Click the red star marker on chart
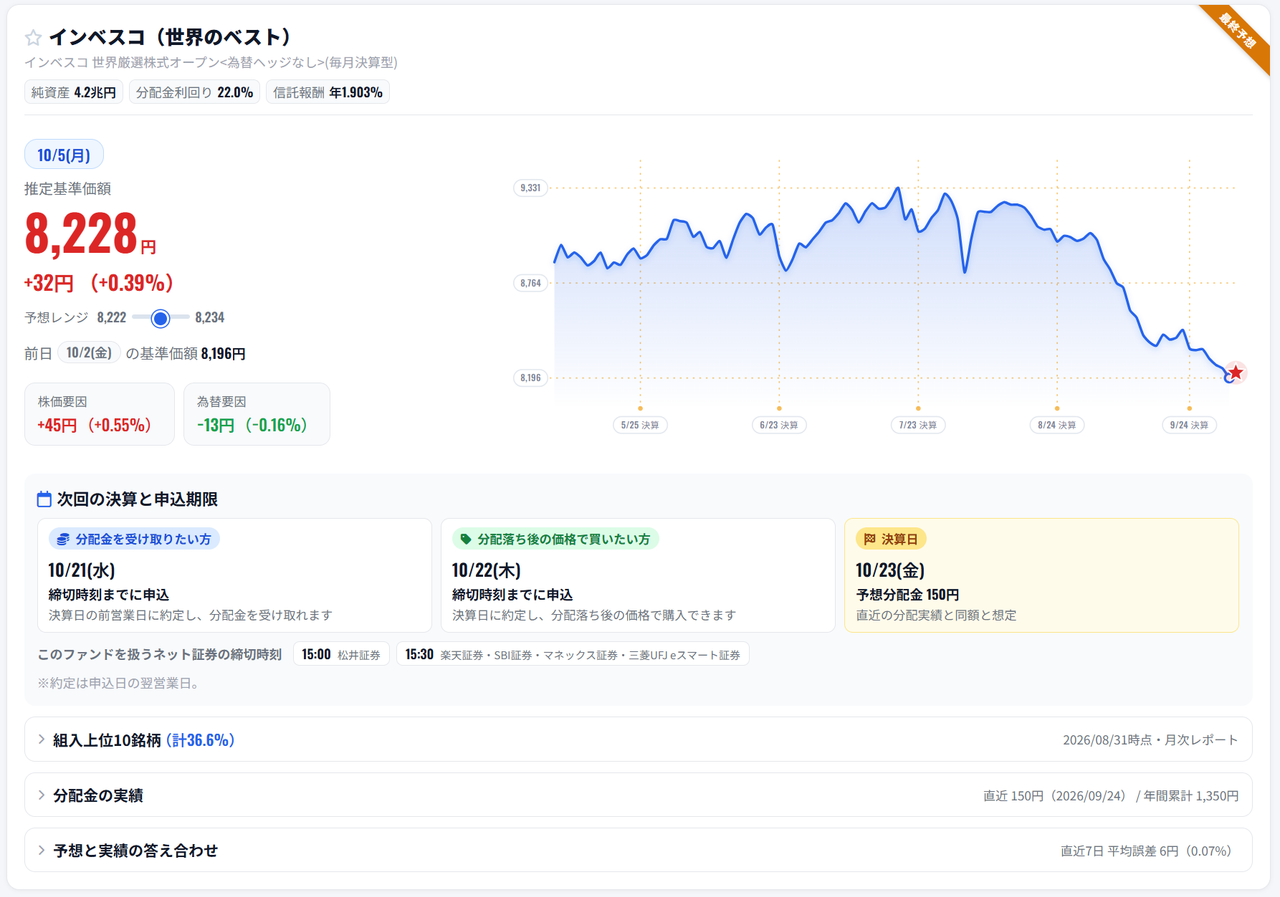Viewport: 1280px width, 897px height. tap(1236, 372)
